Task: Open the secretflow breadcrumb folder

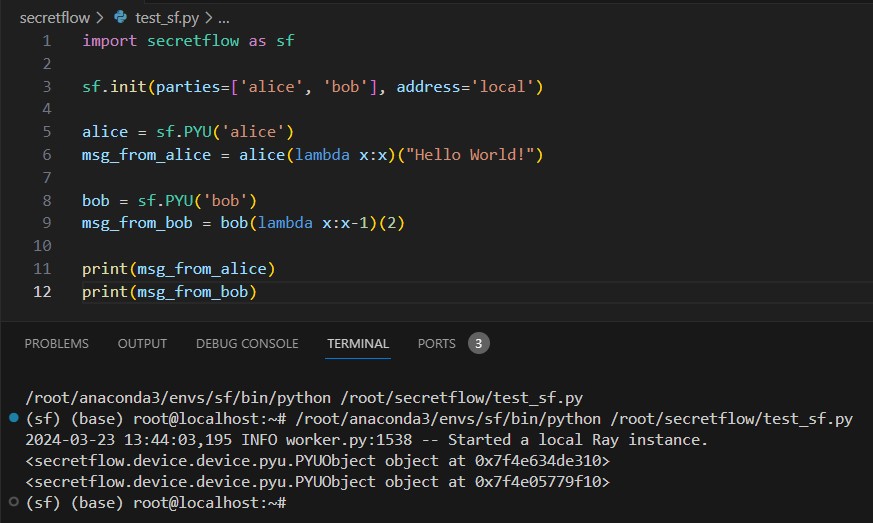Action: [55, 18]
